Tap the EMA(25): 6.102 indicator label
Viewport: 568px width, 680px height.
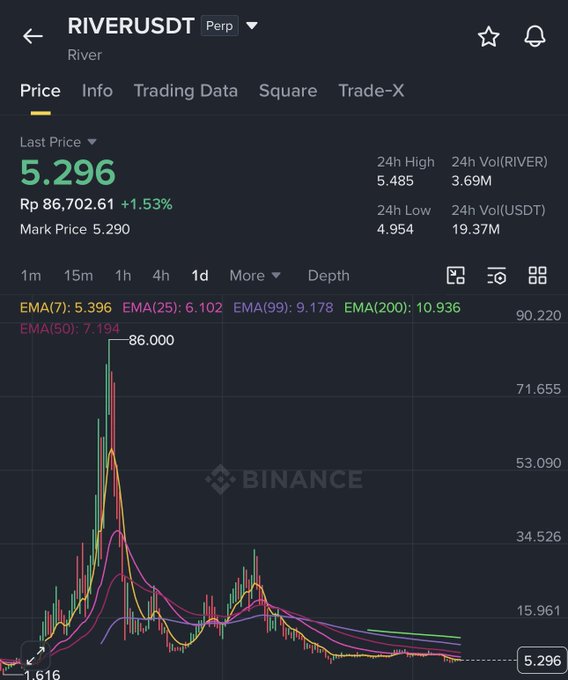coord(172,307)
